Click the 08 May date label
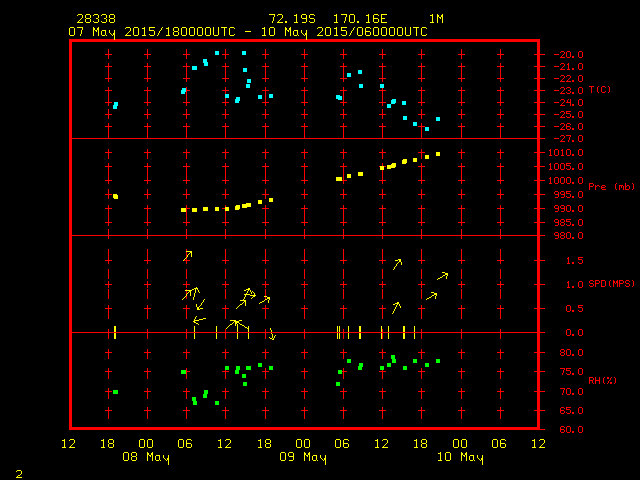640x480 pixels. pos(146,458)
